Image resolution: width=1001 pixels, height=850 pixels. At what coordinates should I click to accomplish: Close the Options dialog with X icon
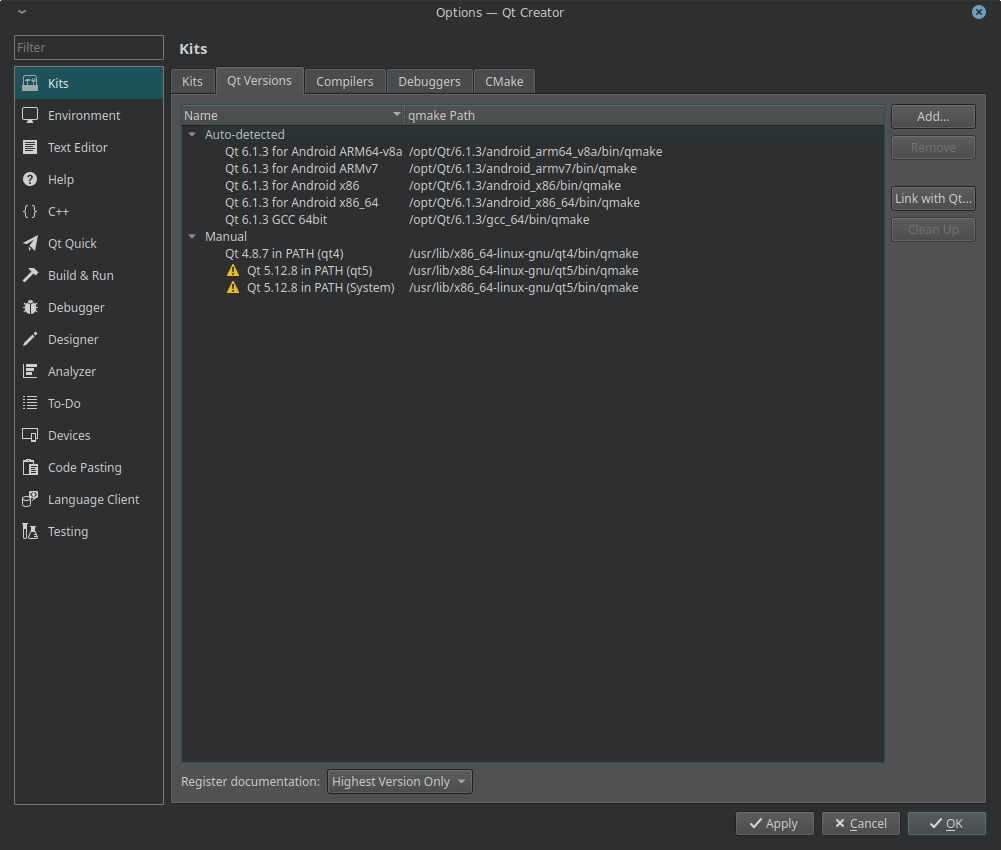point(979,12)
